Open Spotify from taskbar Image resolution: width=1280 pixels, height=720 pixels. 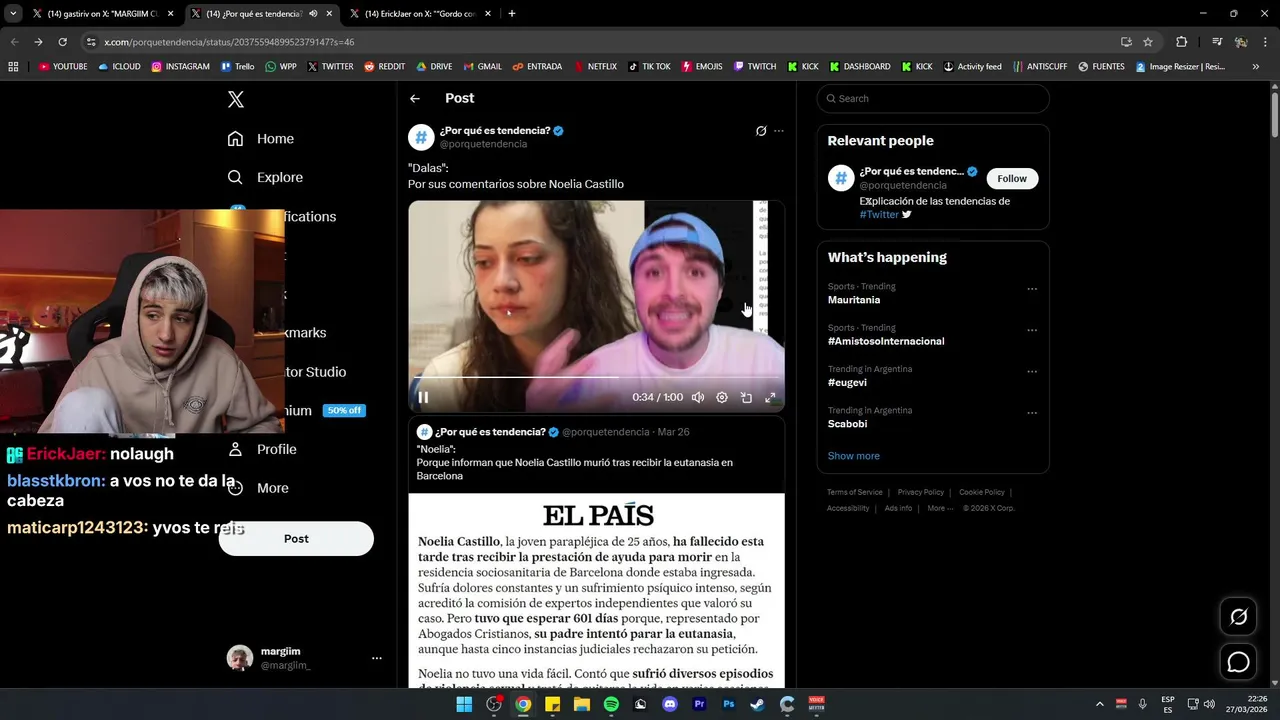pyautogui.click(x=611, y=704)
